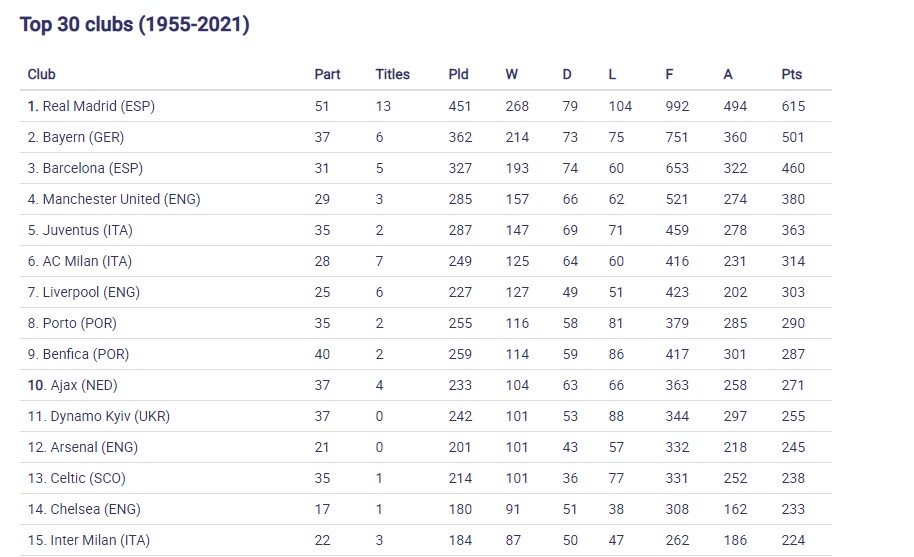Select AC Milan (ITA) in the list
This screenshot has height=557, width=914.
click(87, 261)
